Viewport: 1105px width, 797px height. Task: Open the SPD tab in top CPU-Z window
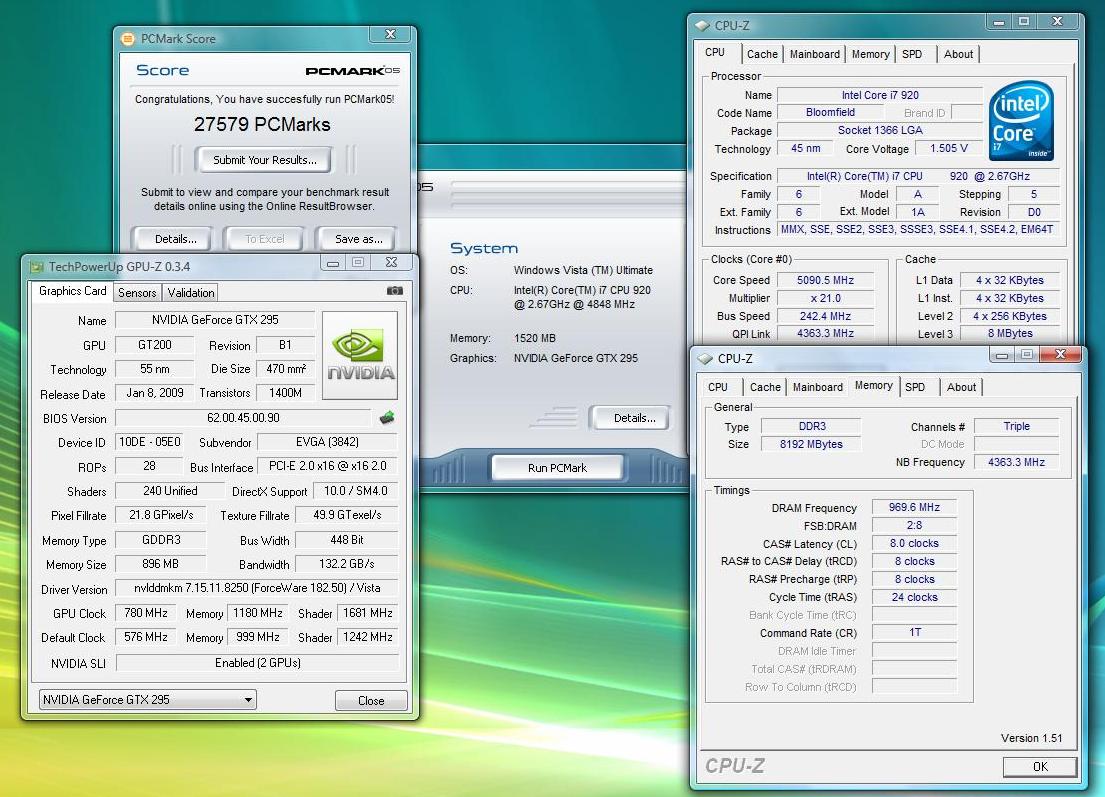click(912, 54)
